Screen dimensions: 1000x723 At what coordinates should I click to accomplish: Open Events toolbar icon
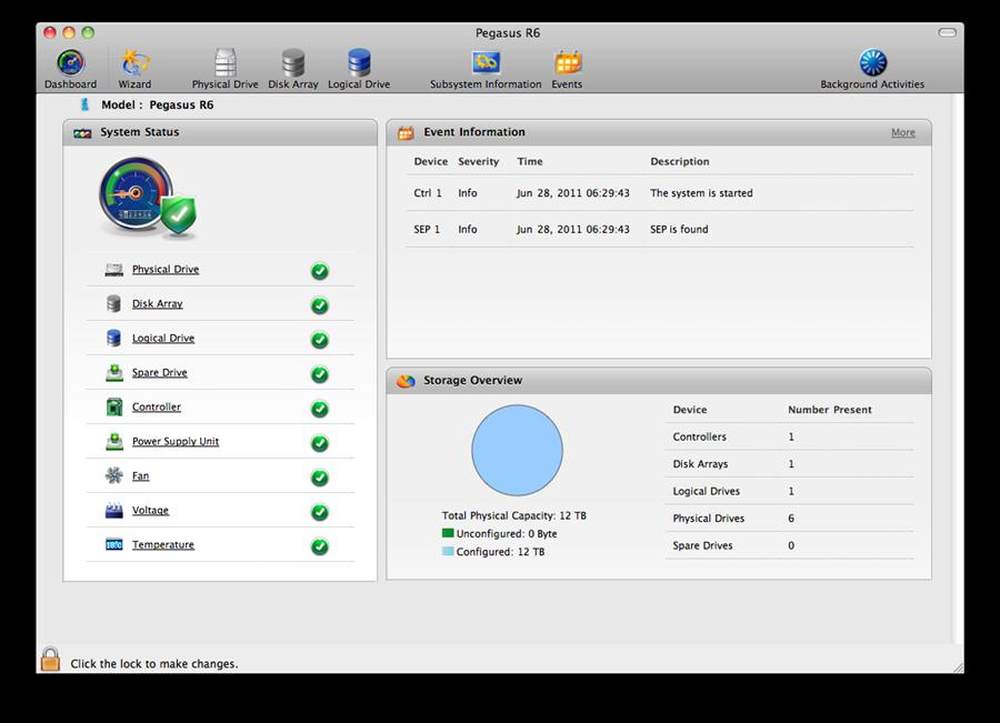click(567, 63)
